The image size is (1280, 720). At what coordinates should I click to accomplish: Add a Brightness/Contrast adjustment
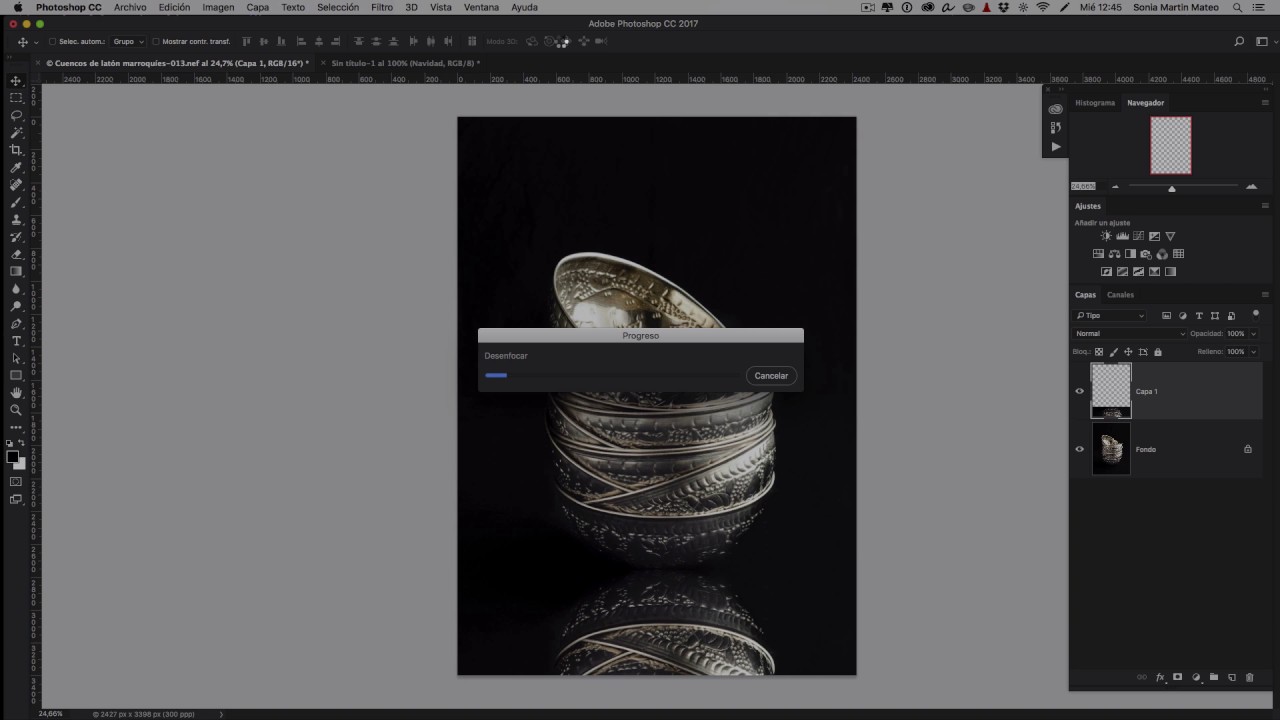(1106, 236)
